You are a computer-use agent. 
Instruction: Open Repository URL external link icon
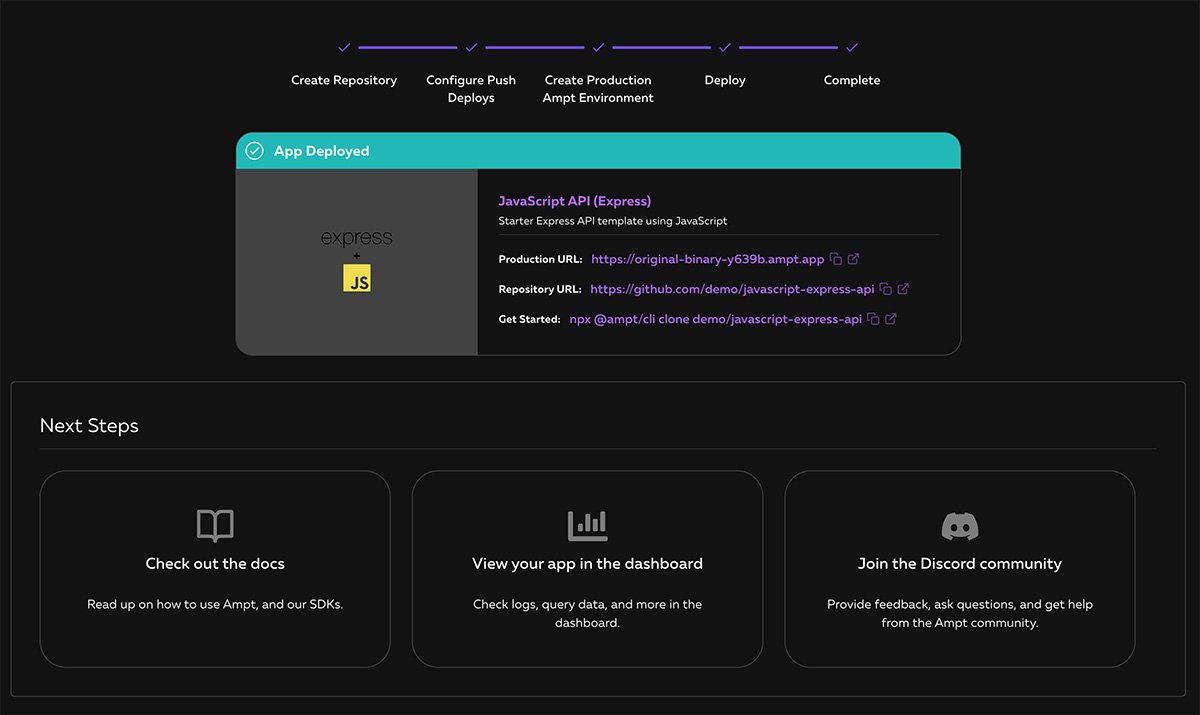(x=903, y=289)
